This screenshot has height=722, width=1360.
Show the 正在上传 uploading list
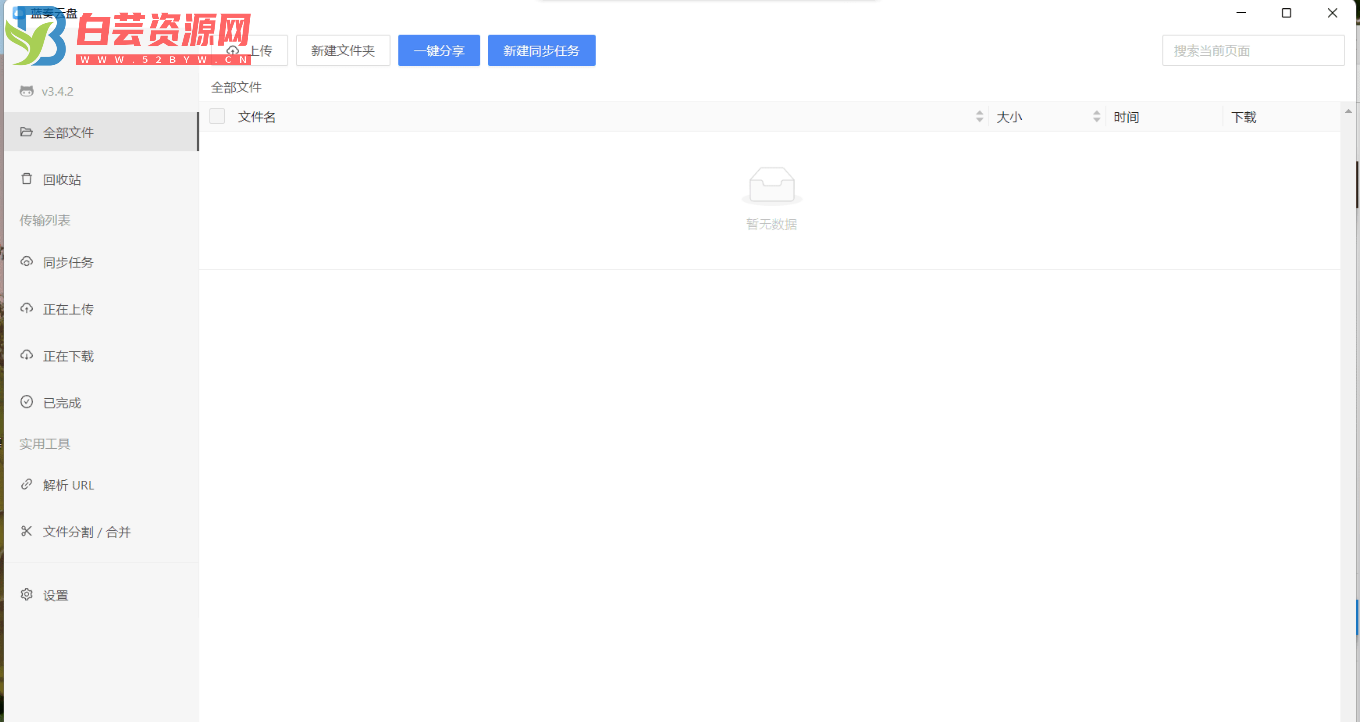click(100, 309)
